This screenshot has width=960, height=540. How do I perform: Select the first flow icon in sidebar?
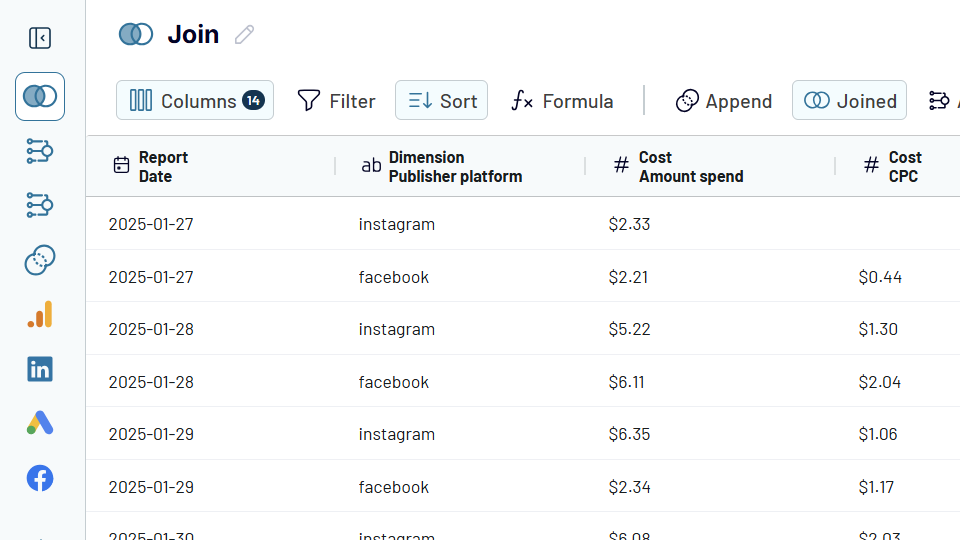(40, 152)
